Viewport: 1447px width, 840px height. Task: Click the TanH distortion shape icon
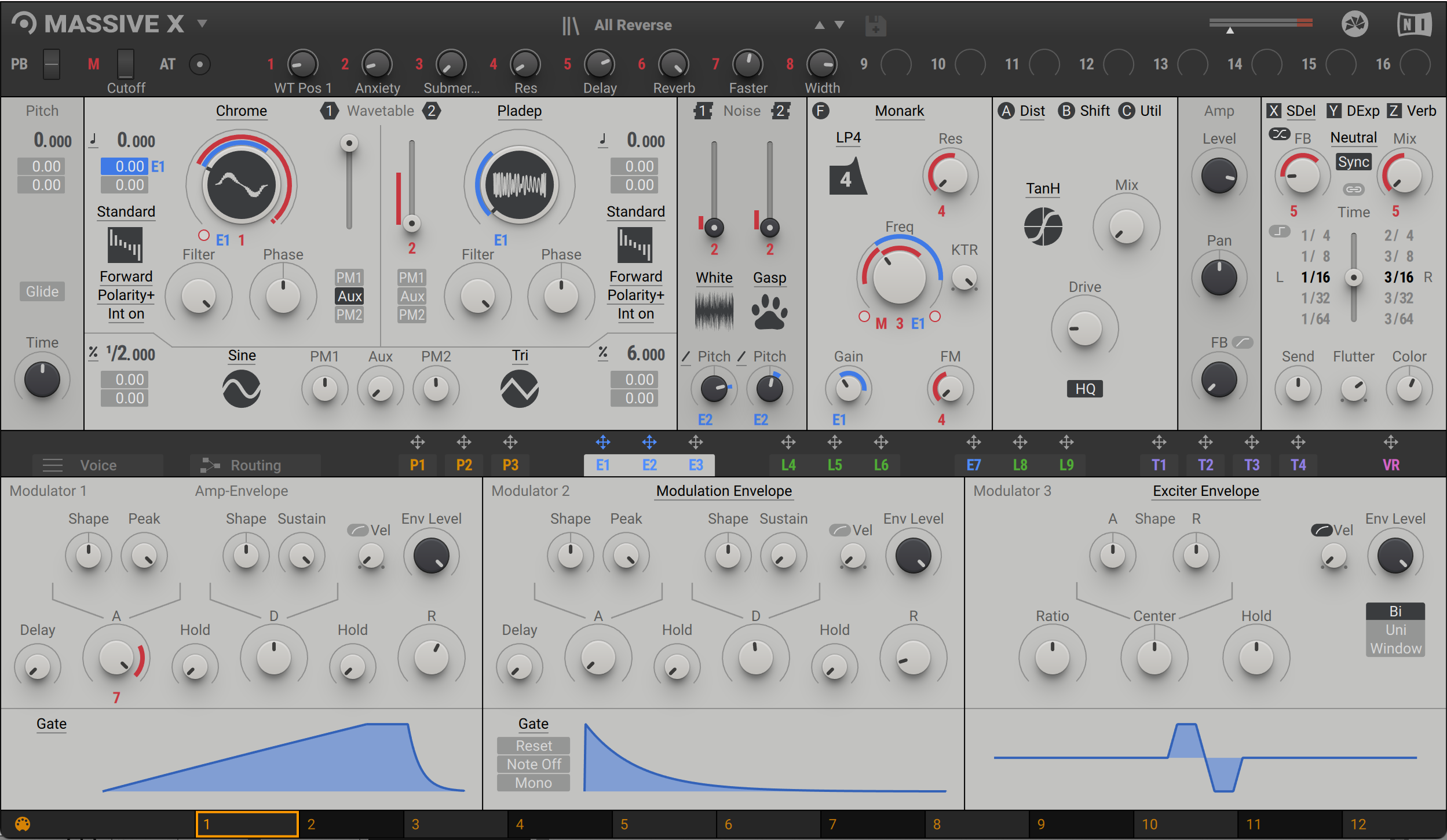click(1043, 227)
